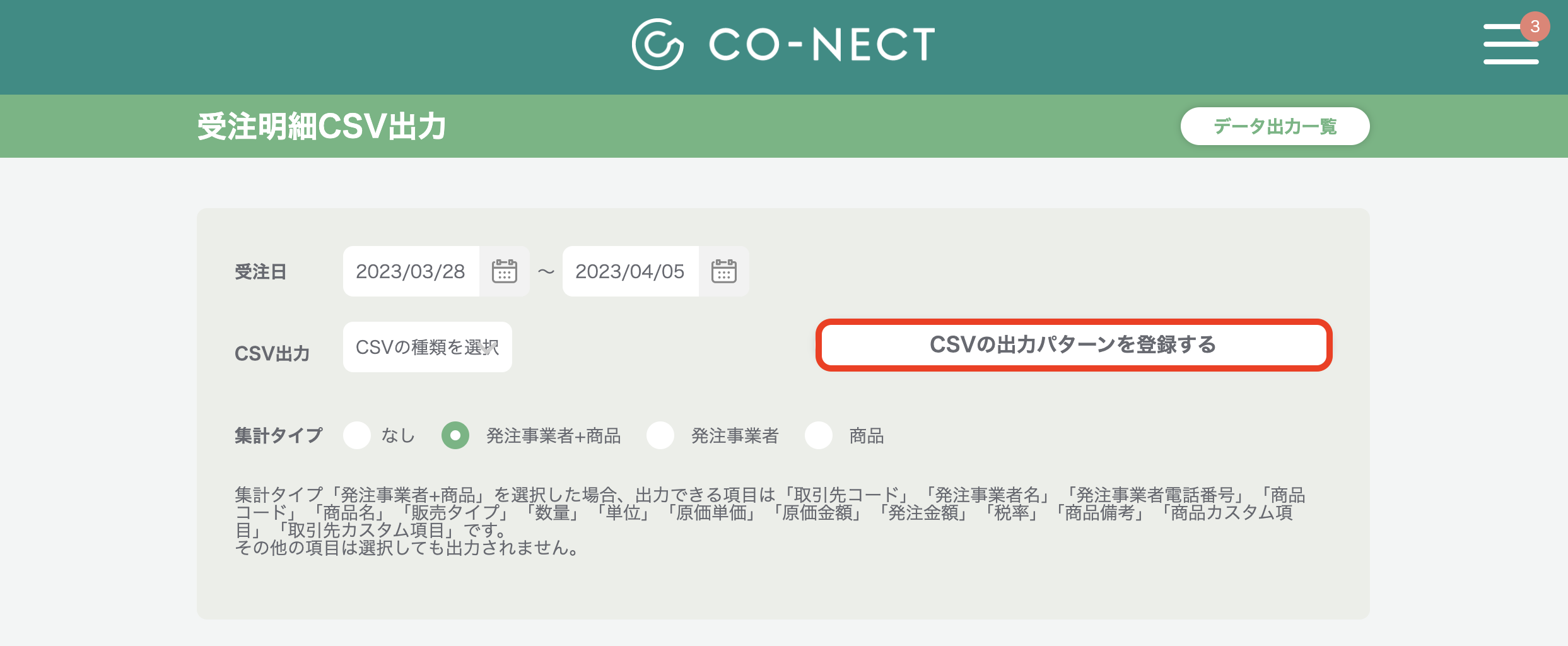The height and width of the screenshot is (646, 1568).
Task: Click the notification badge showing 3
Action: (1535, 26)
